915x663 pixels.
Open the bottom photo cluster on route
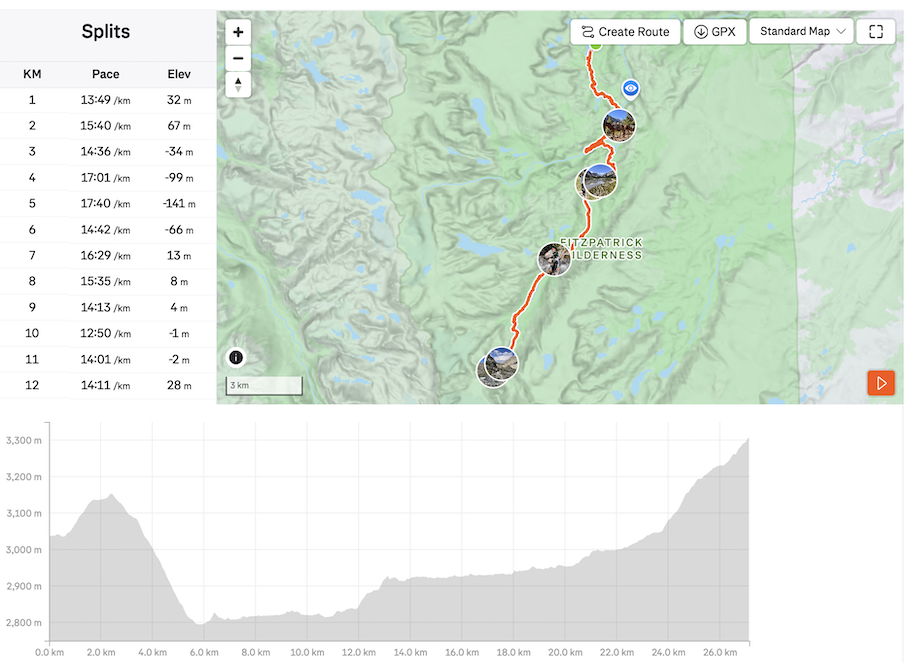coord(498,366)
